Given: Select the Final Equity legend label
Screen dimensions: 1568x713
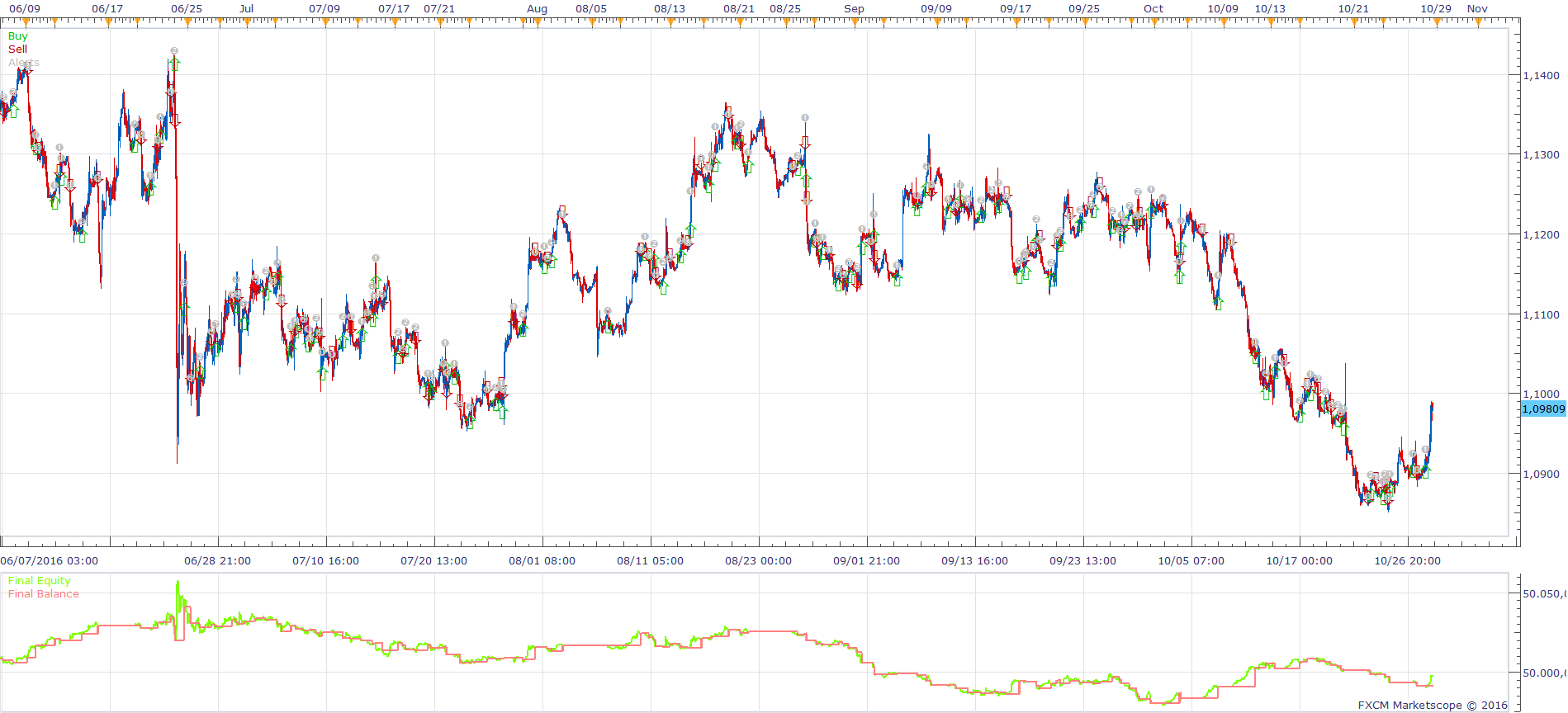Looking at the screenshot, I should [x=39, y=581].
